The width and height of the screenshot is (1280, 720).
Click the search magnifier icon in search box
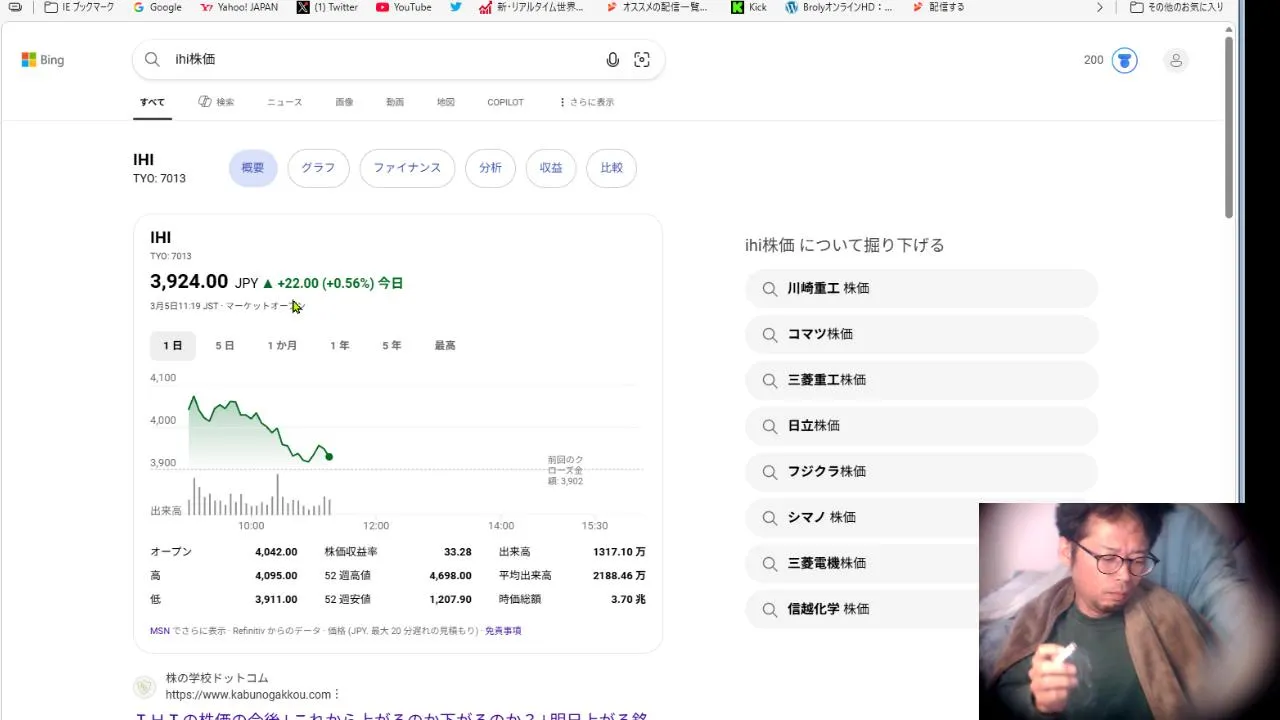tap(152, 59)
